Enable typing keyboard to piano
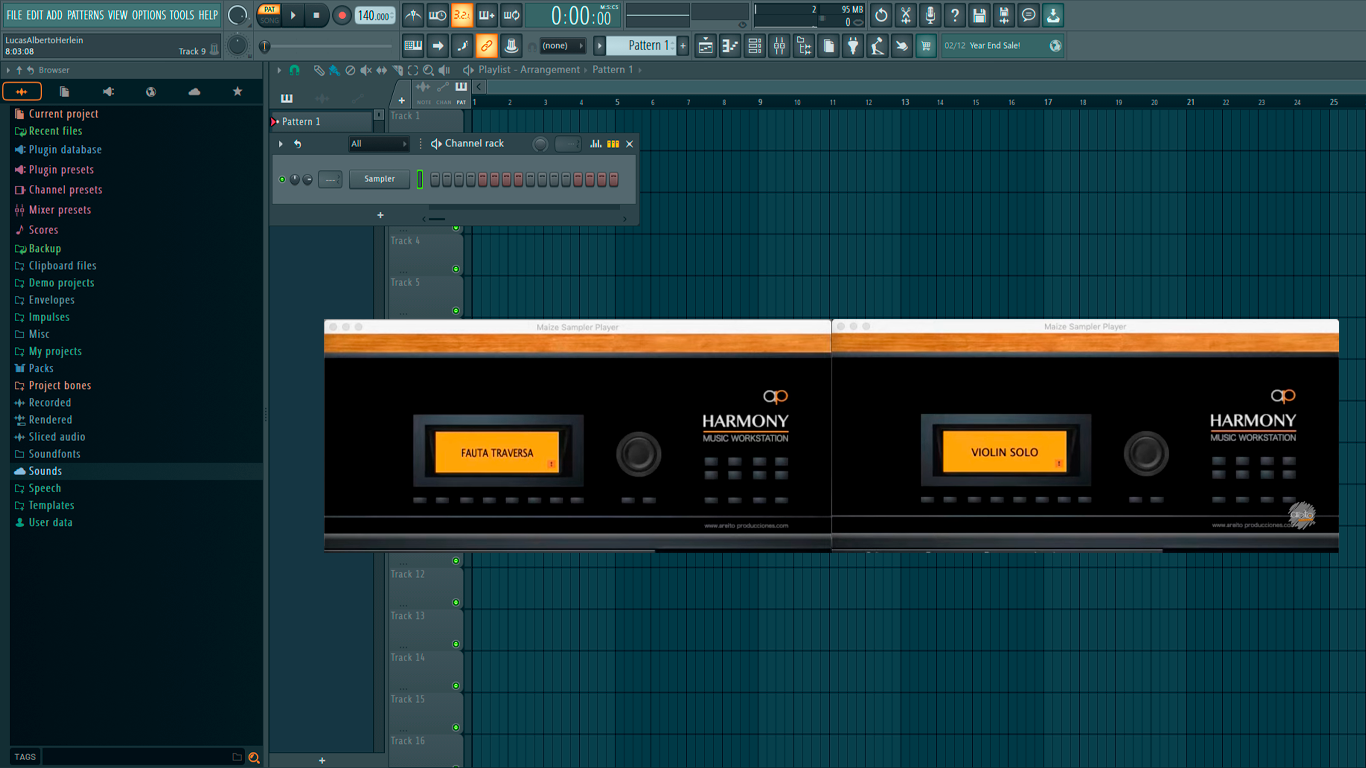Image resolution: width=1366 pixels, height=768 pixels. click(x=413, y=45)
